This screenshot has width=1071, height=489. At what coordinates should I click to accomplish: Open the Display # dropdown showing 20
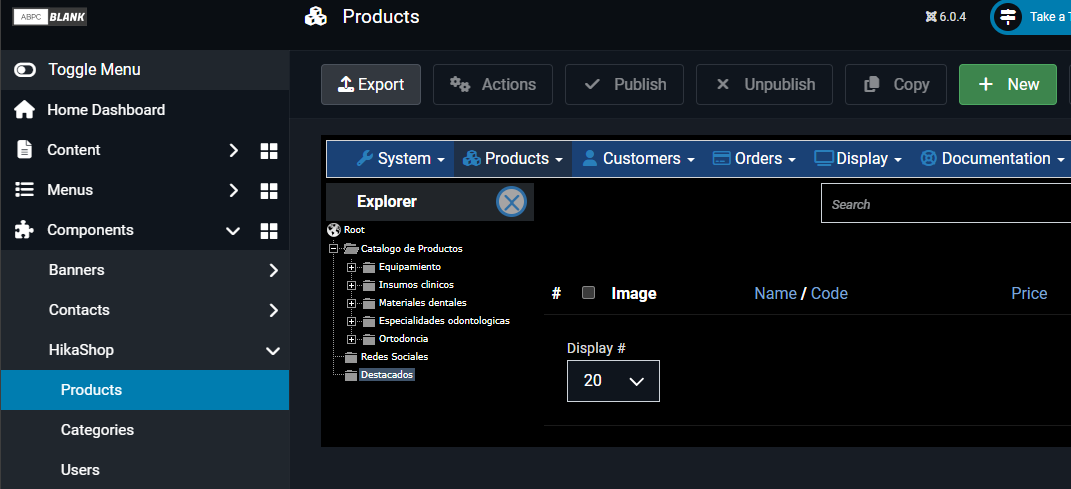pyautogui.click(x=613, y=381)
